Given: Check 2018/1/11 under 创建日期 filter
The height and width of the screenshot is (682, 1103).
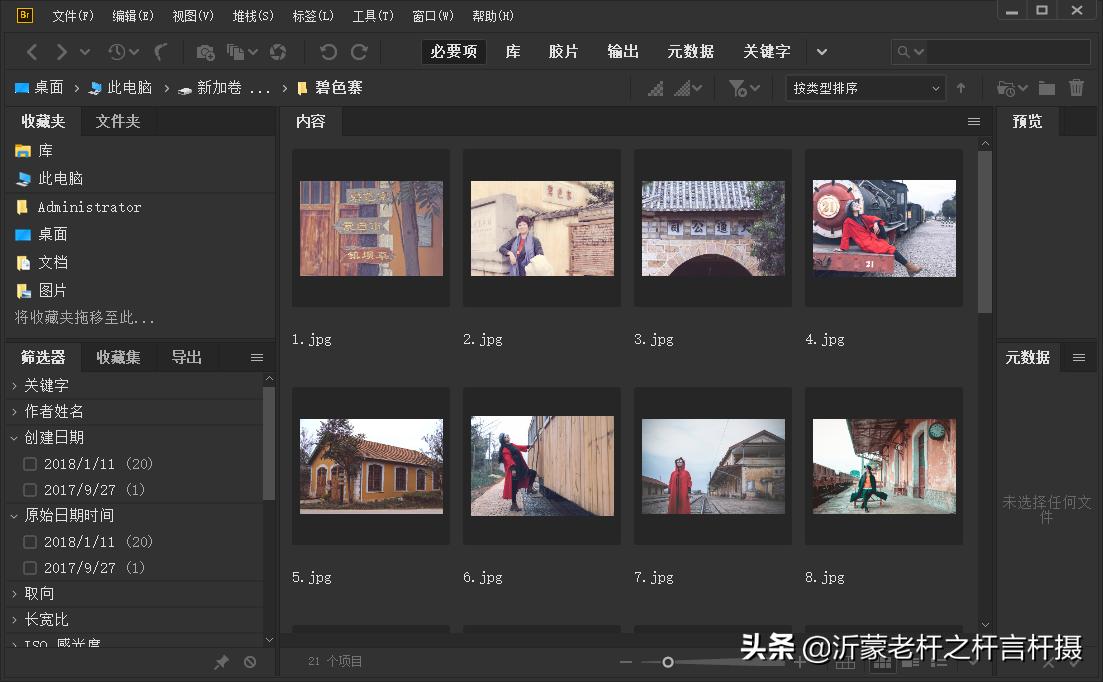Looking at the screenshot, I should click(30, 464).
